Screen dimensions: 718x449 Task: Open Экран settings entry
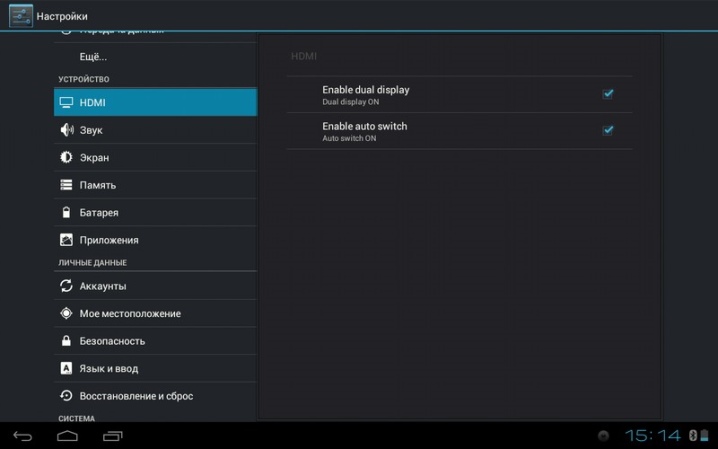pyautogui.click(x=155, y=157)
